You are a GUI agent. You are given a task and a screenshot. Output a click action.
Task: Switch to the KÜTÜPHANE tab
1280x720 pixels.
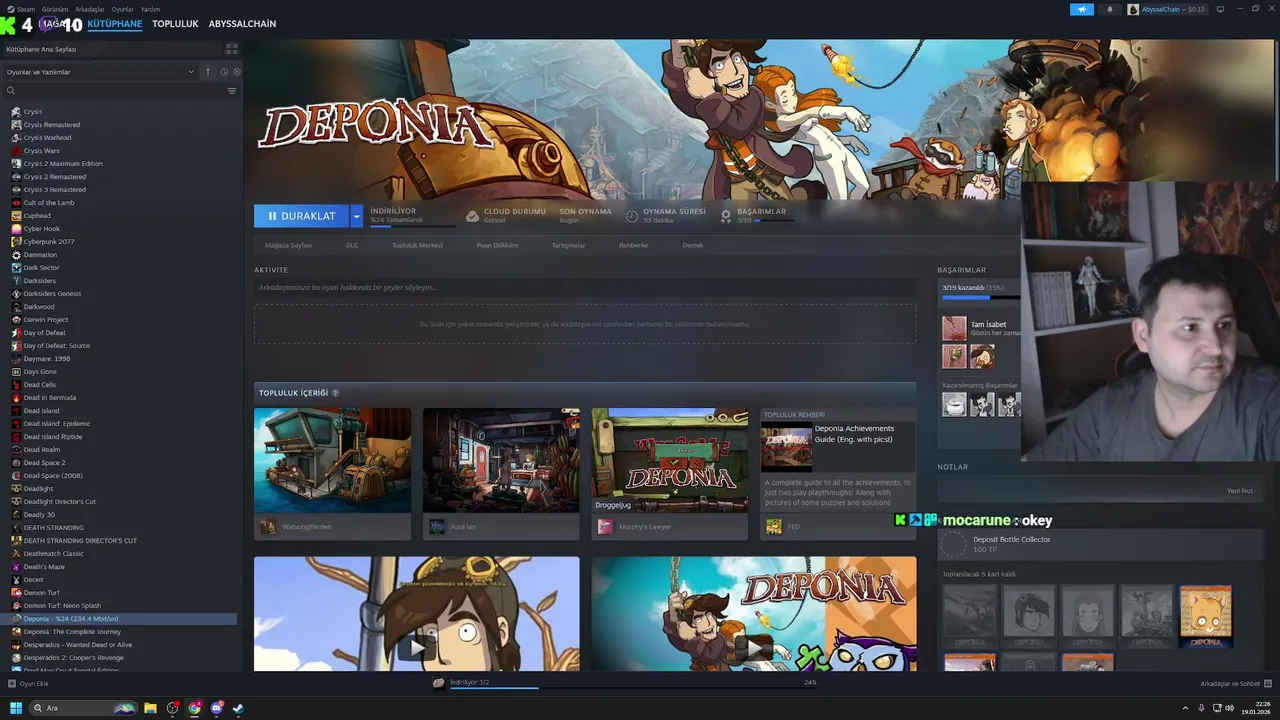click(x=115, y=24)
